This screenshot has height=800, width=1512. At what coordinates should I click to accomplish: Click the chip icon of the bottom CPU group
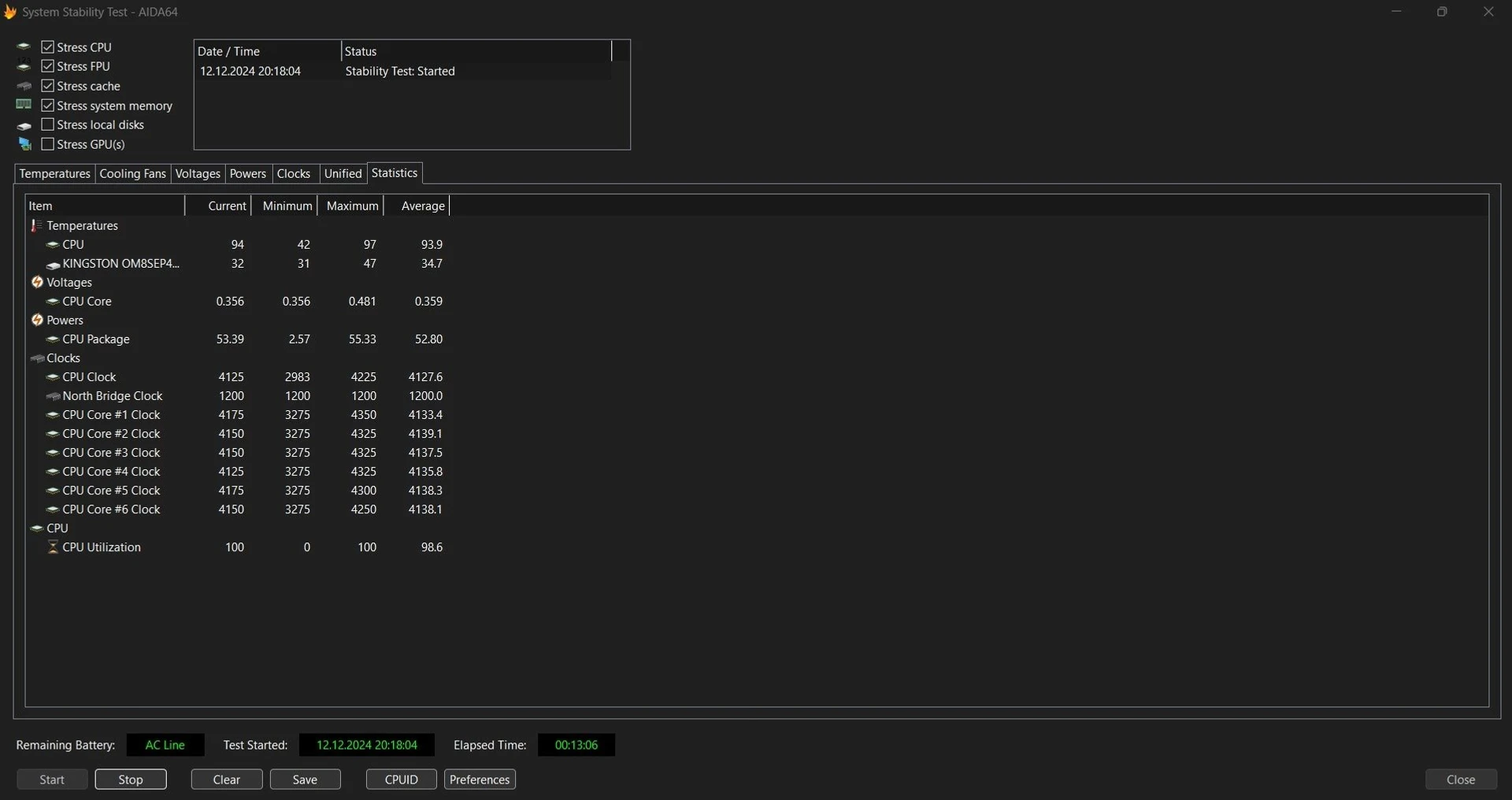[x=37, y=528]
